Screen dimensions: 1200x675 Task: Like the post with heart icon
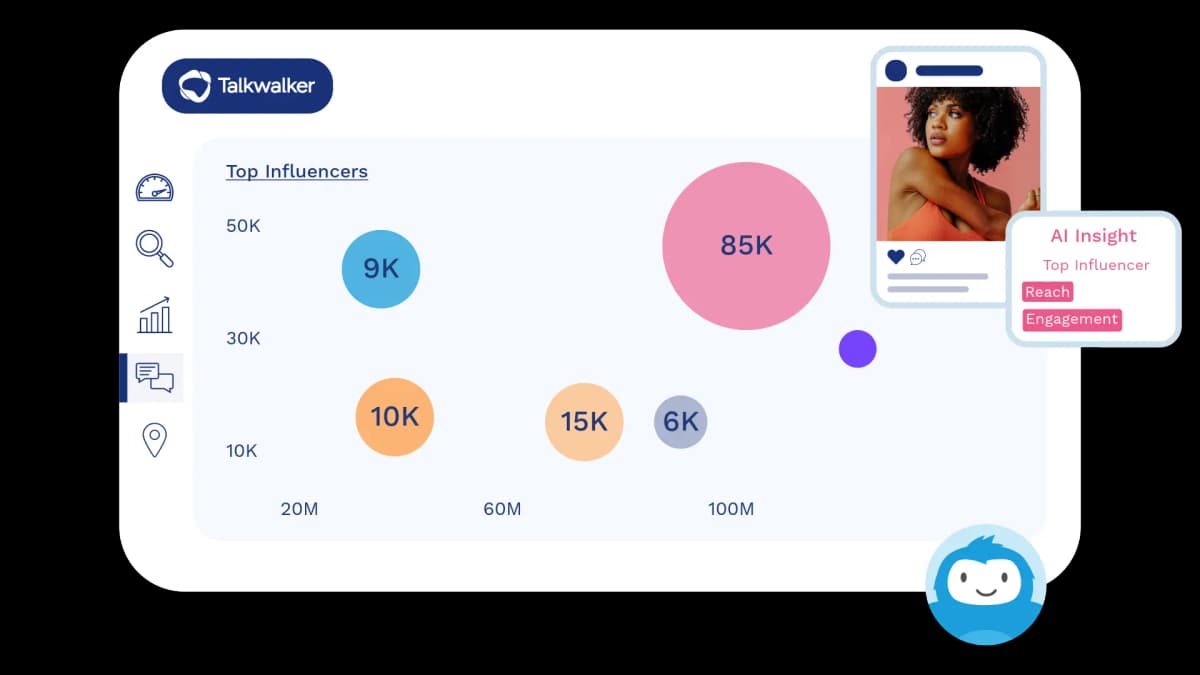(896, 257)
